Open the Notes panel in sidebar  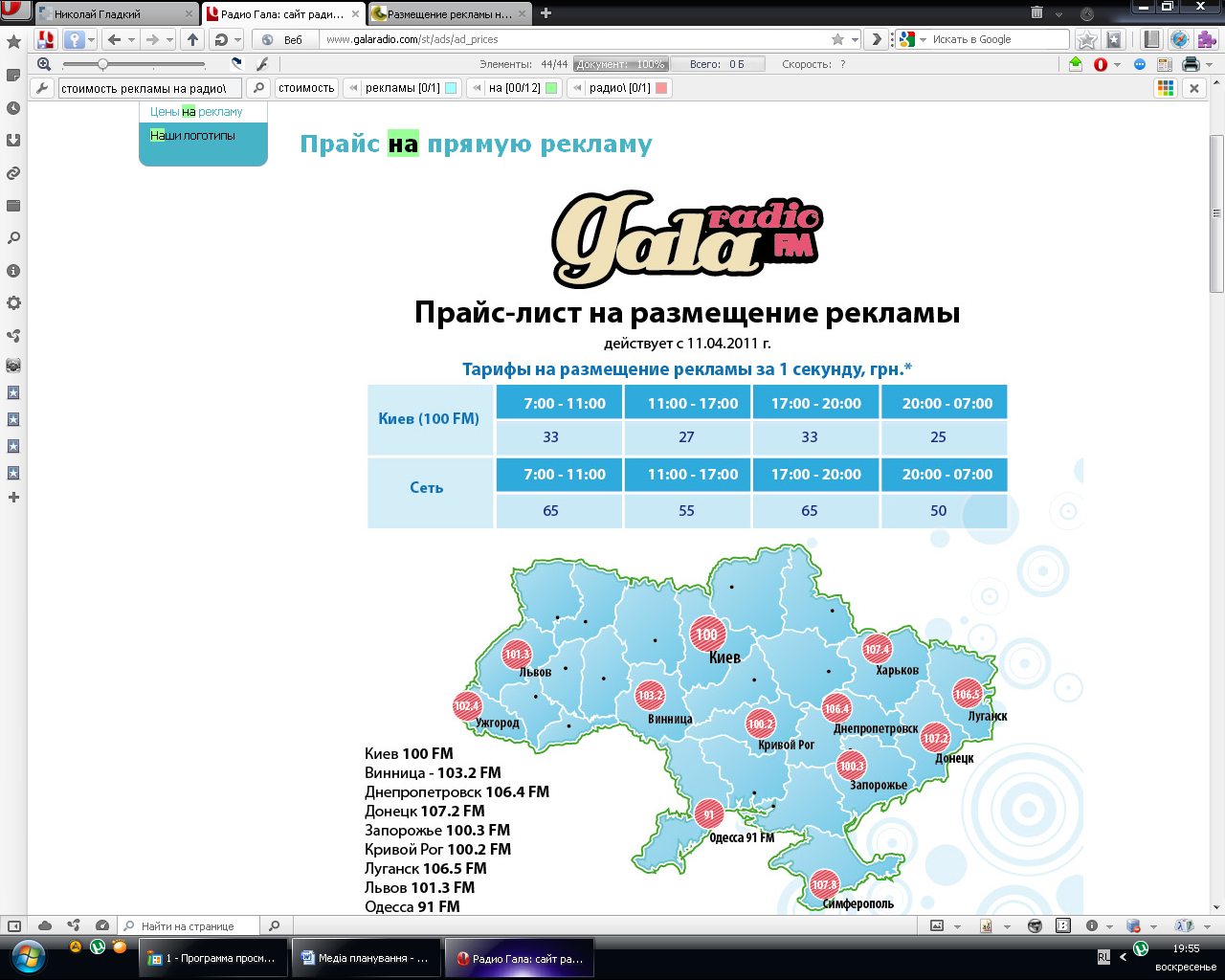pos(13,75)
